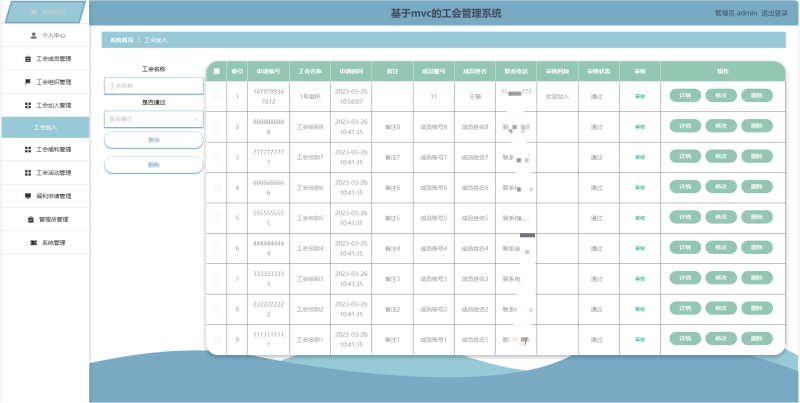Click the 审核 link in row 工会名称2
The image size is (800, 403).
point(640,309)
